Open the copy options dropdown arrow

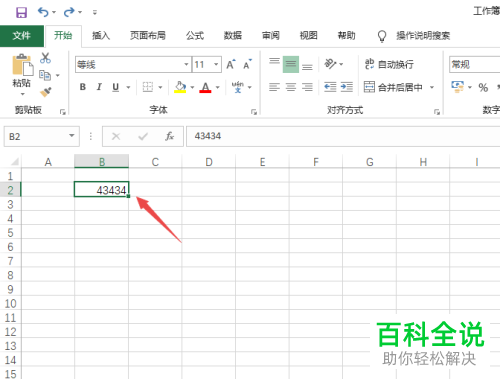(58, 76)
